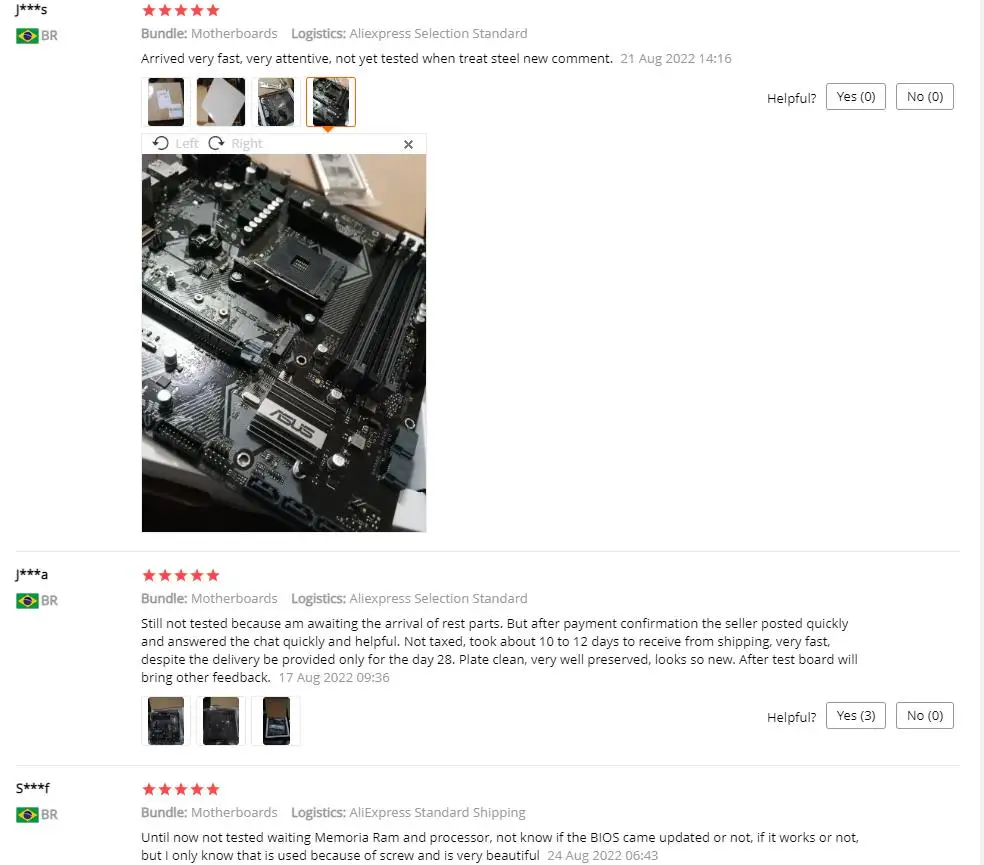Mark J***s review helpful with Yes (0)
Viewport: 984px width, 865px height.
tap(855, 97)
